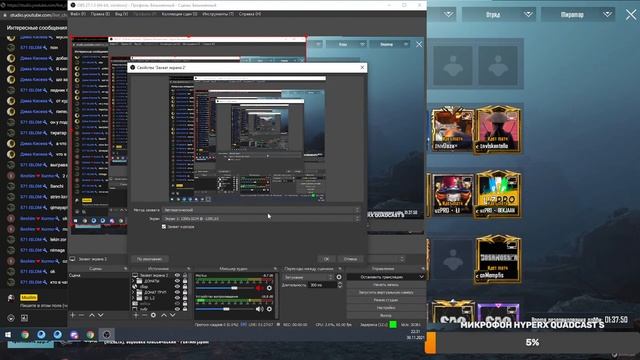This screenshot has height=360, width=640.
Task: Move scene down in Scenes panel
Action: pyautogui.click(x=100, y=315)
